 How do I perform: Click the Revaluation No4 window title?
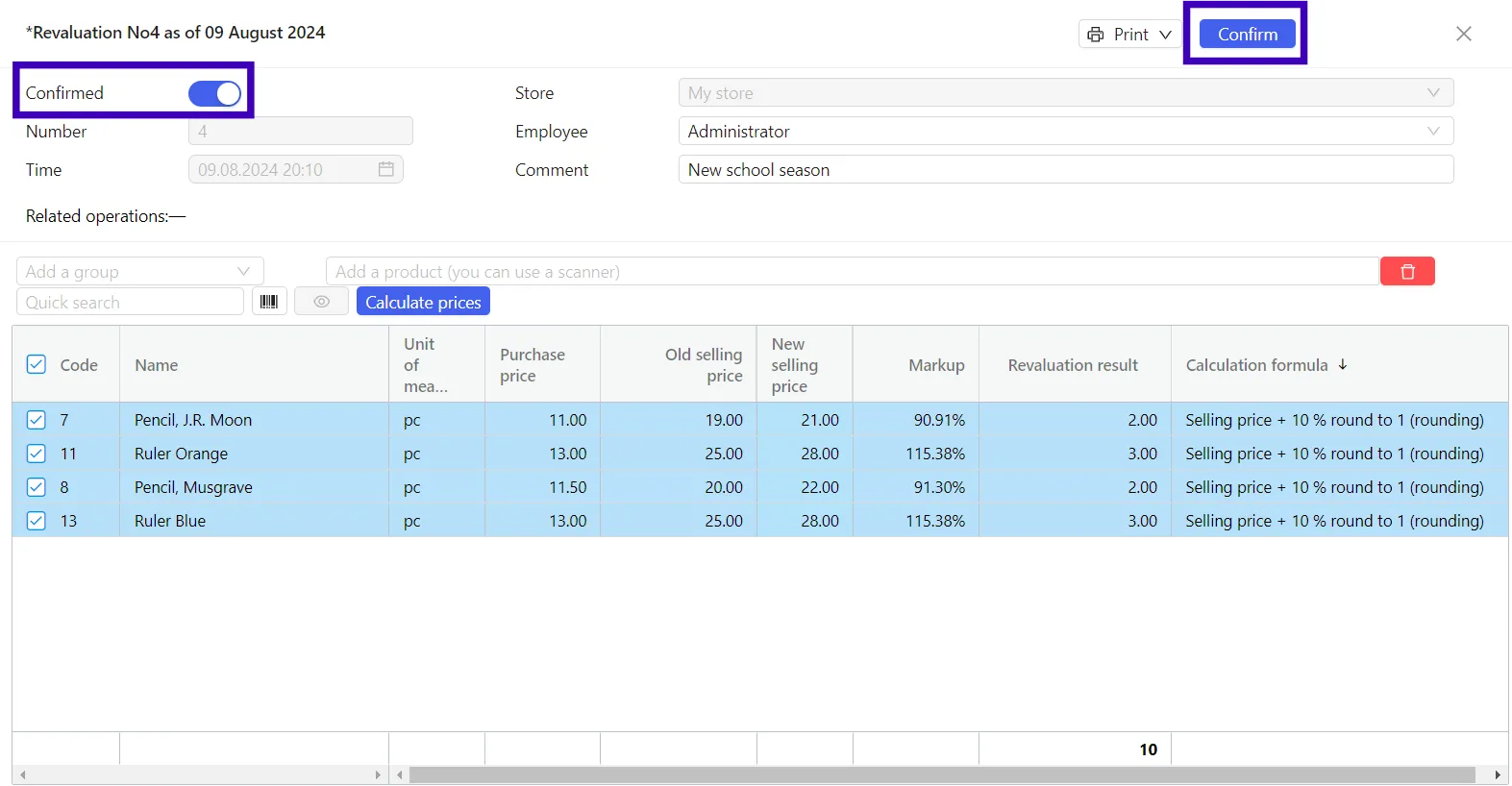click(x=175, y=33)
